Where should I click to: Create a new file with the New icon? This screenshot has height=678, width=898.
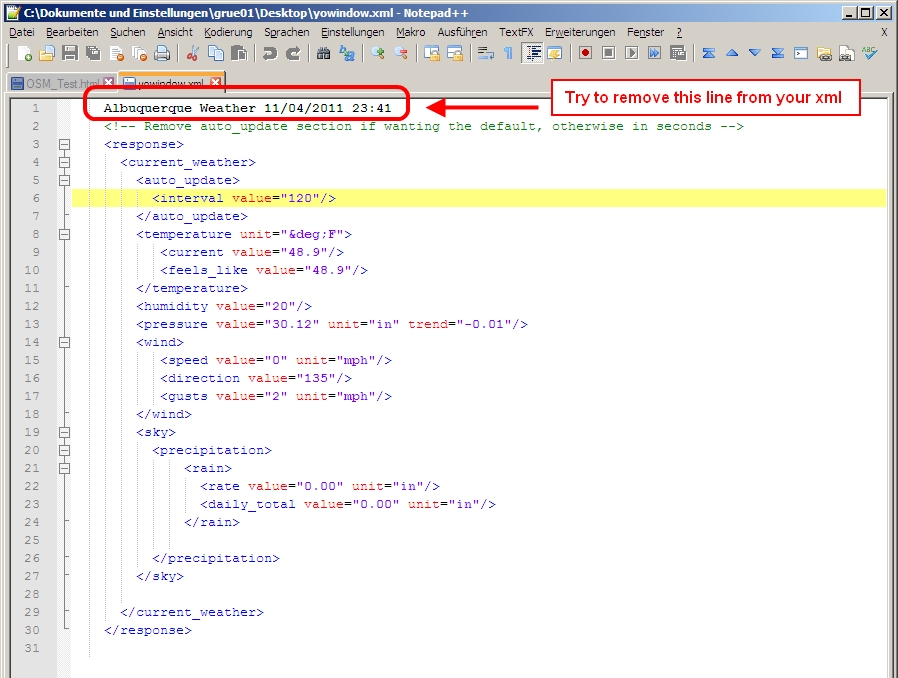[24, 53]
